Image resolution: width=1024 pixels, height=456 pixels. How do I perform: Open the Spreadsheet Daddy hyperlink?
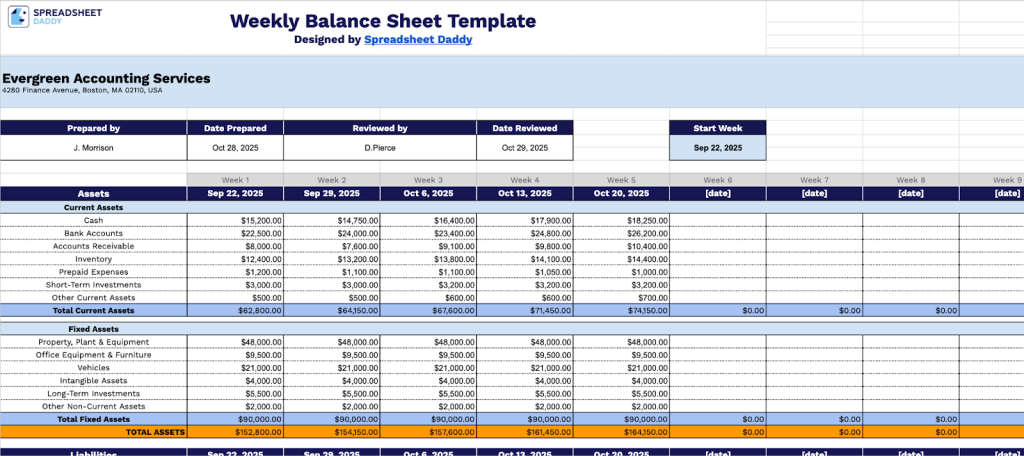coord(418,40)
